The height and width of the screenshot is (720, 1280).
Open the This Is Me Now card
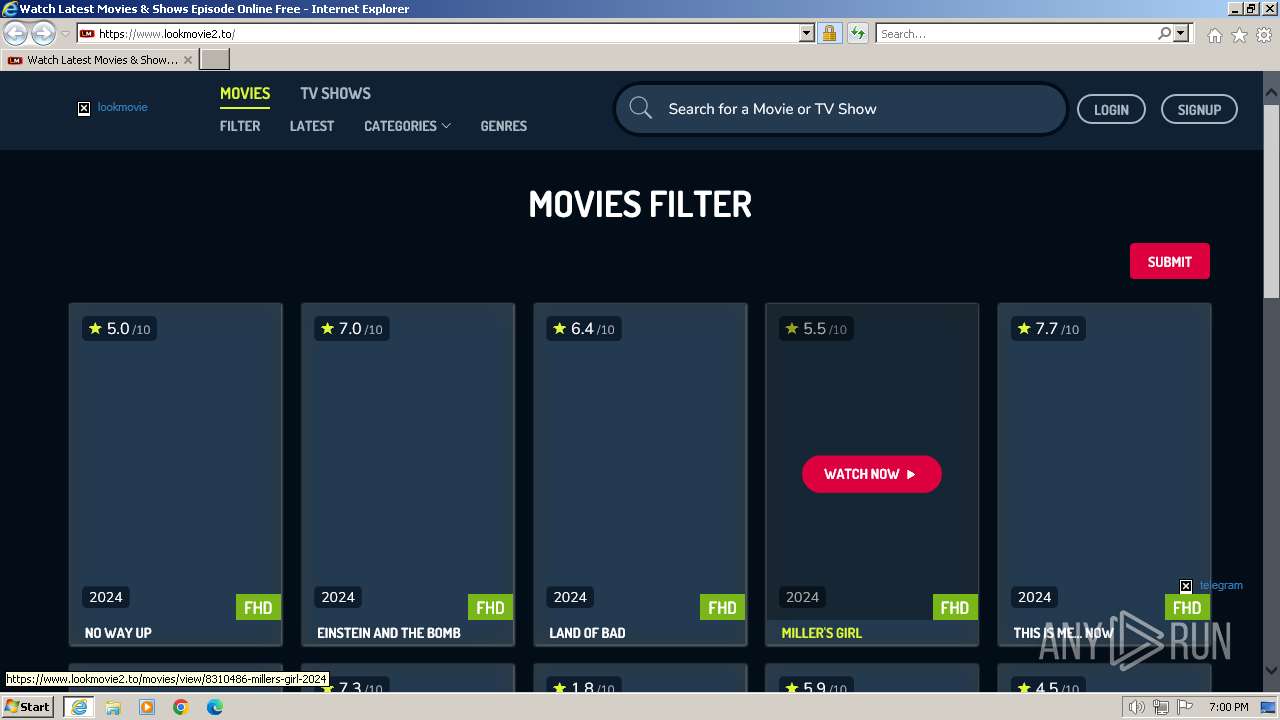pyautogui.click(x=1104, y=475)
